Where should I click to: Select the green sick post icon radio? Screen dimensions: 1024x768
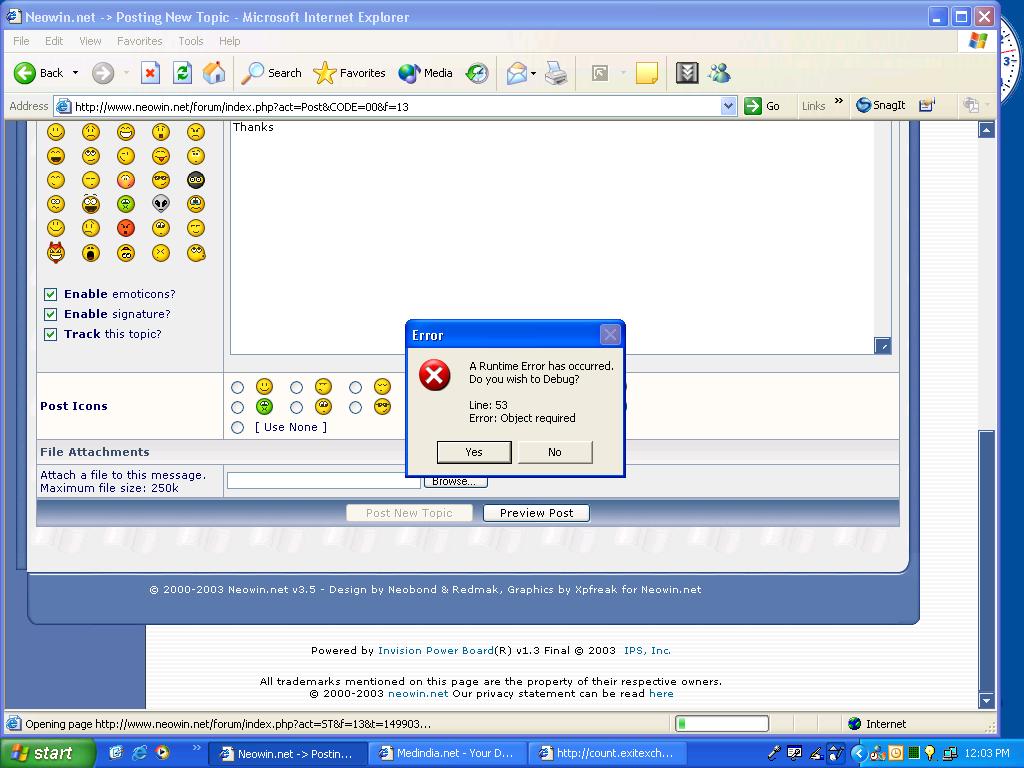[x=238, y=408]
